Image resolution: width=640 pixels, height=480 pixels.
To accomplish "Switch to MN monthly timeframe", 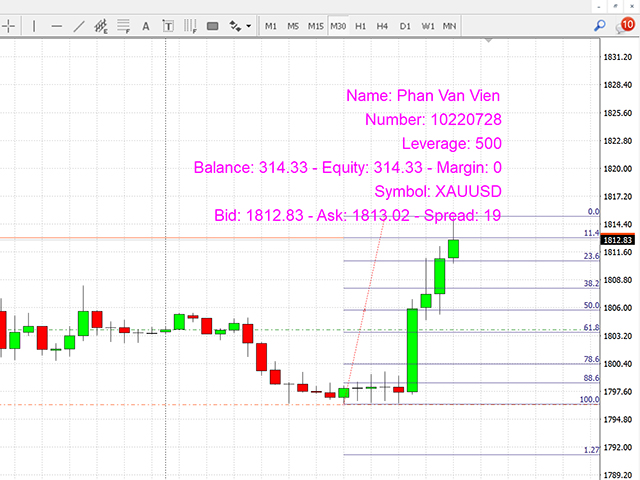I will (449, 27).
